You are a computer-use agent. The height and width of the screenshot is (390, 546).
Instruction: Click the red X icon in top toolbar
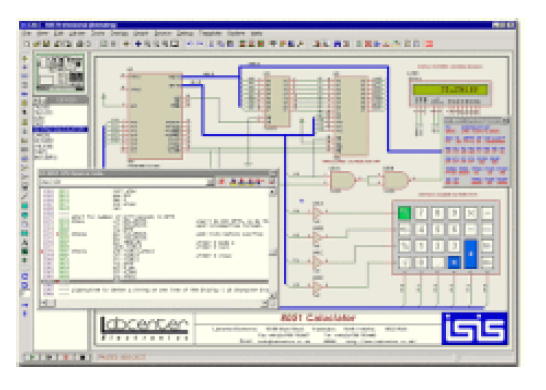click(x=368, y=44)
